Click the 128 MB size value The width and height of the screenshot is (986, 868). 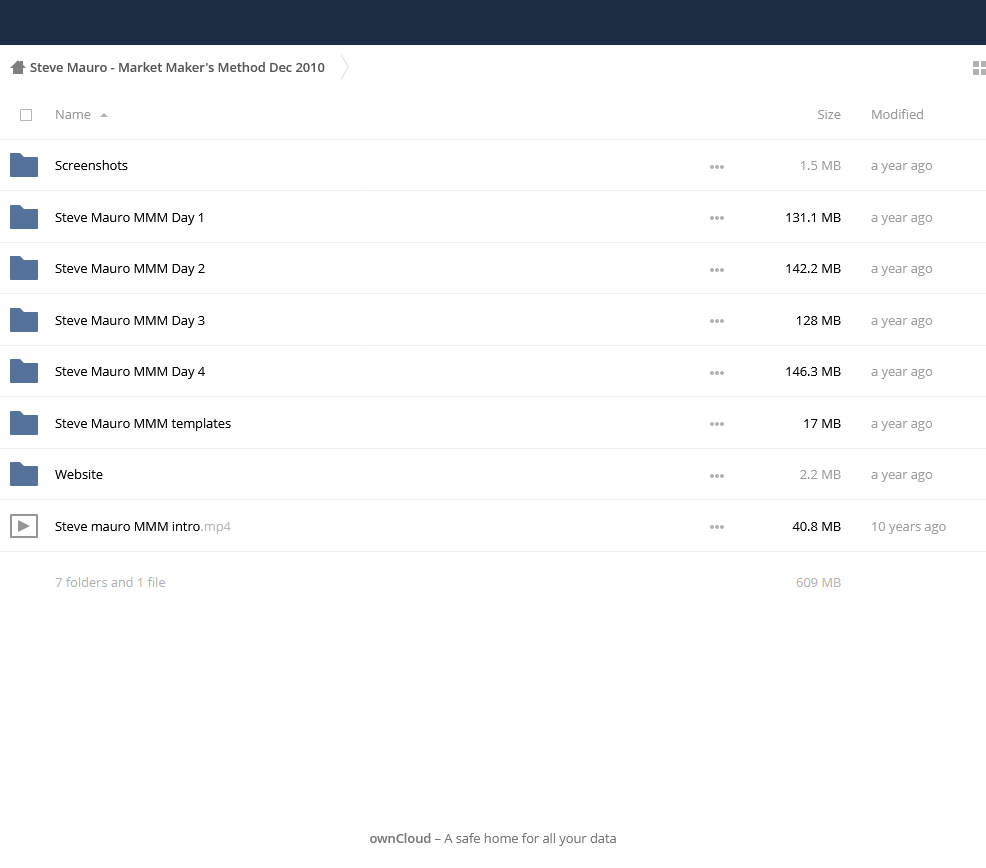pyautogui.click(x=818, y=321)
